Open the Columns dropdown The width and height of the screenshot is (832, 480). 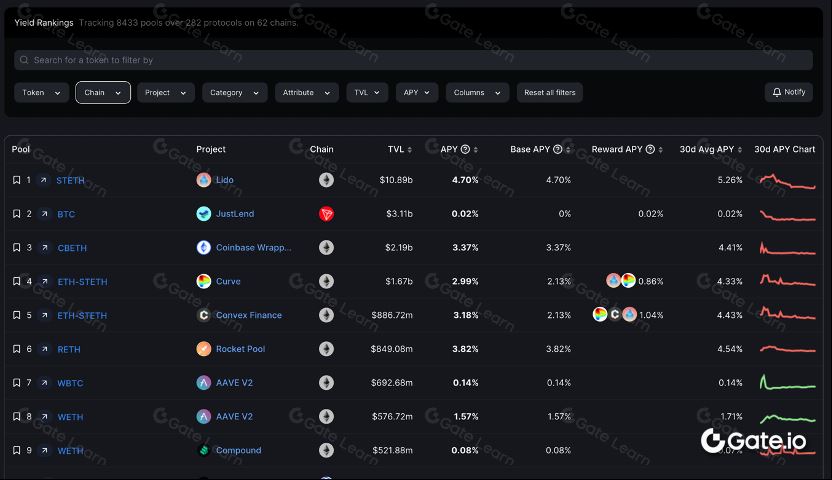(x=477, y=92)
